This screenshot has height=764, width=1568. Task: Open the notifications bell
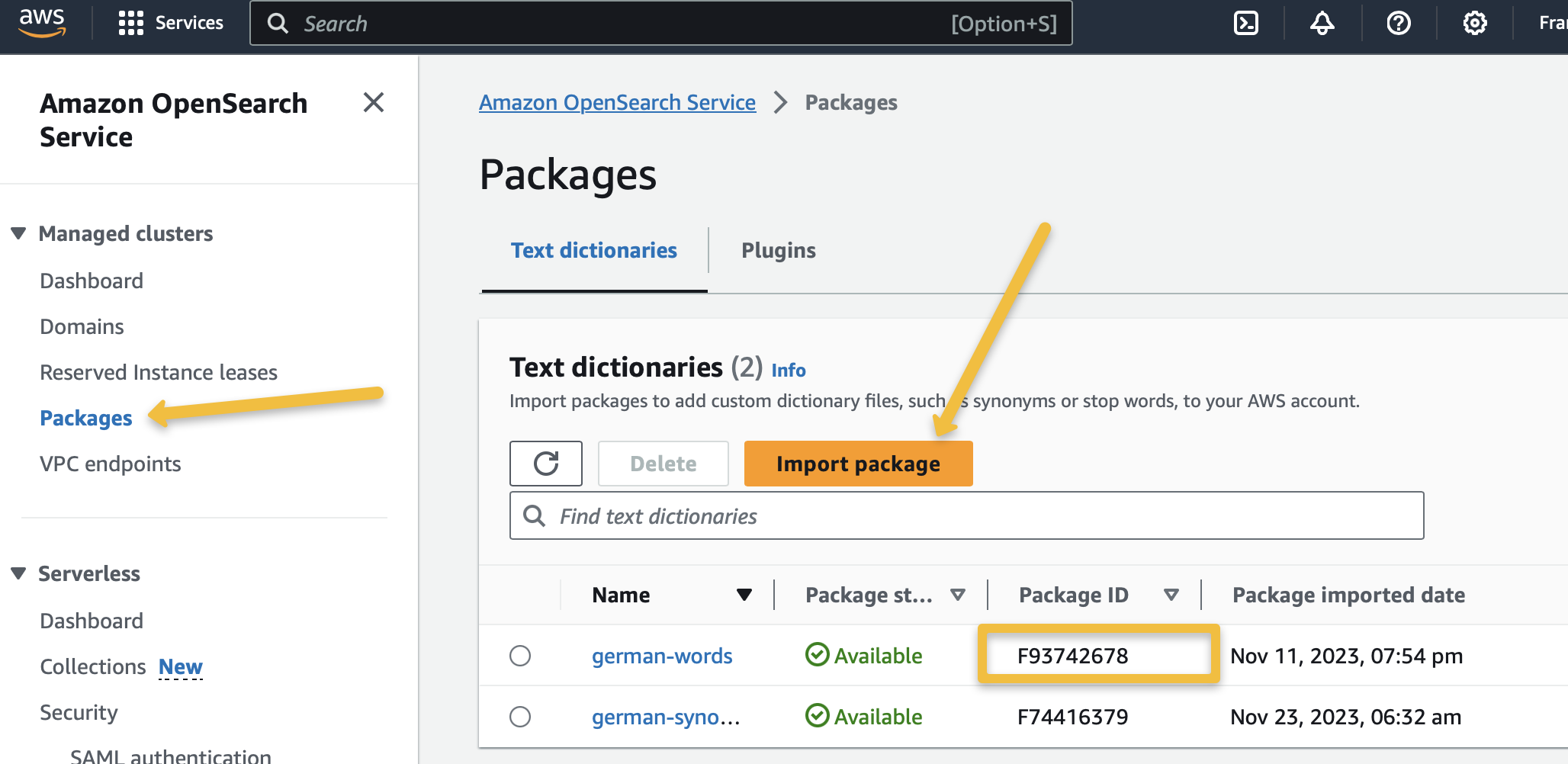pos(1322,23)
